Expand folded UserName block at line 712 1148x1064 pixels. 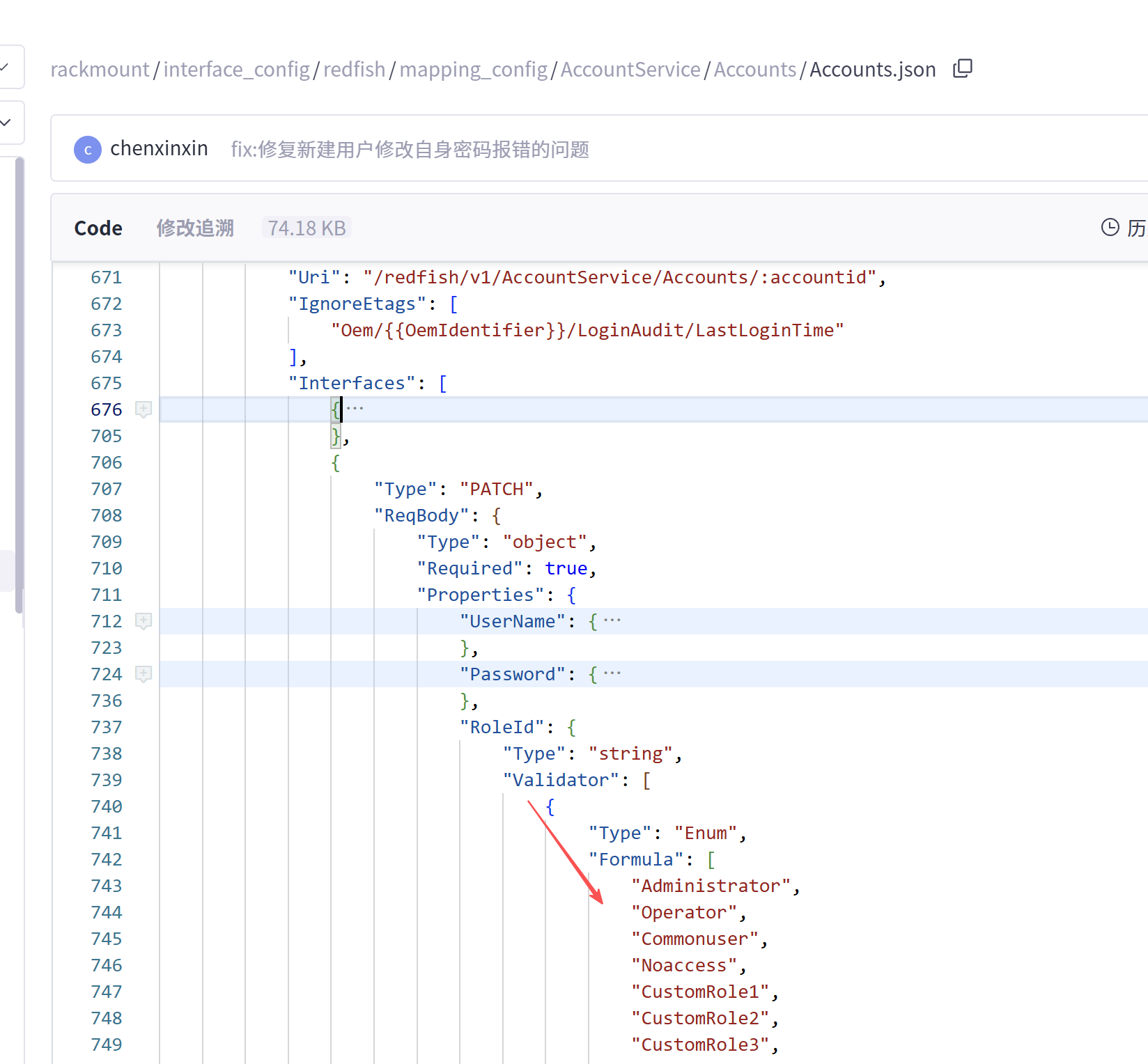point(143,621)
